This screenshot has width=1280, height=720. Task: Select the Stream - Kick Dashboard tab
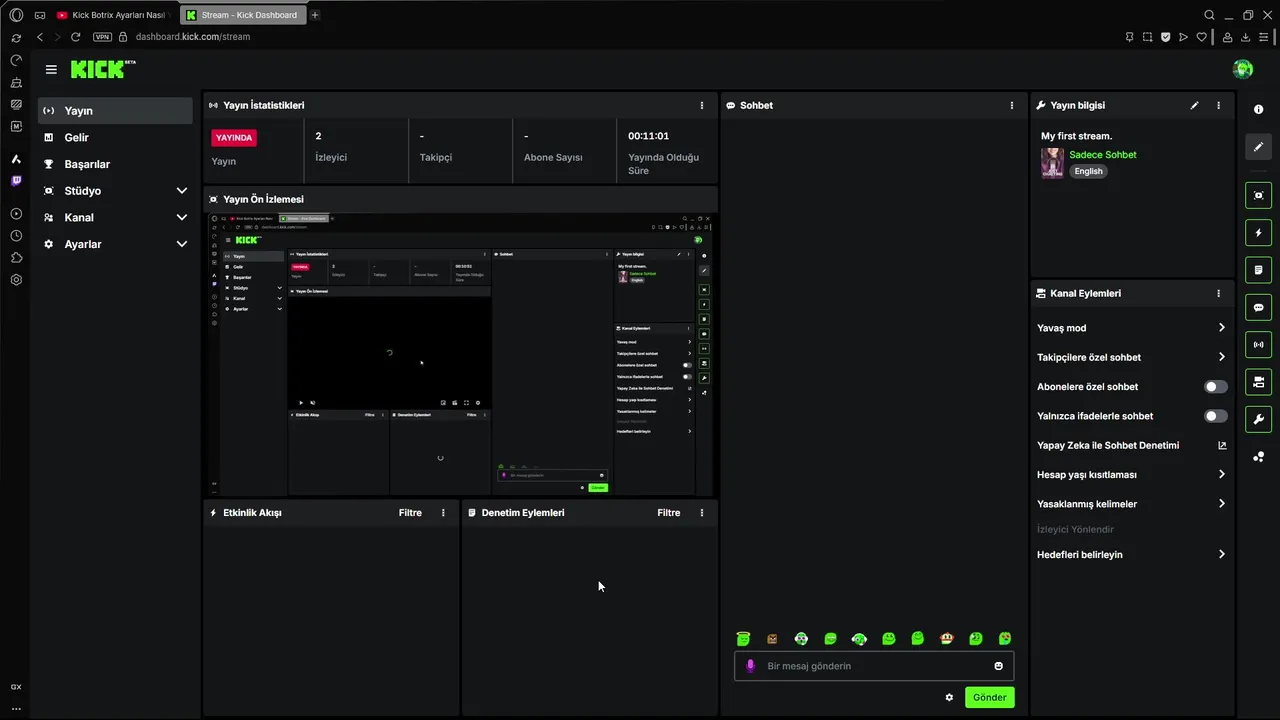[242, 15]
